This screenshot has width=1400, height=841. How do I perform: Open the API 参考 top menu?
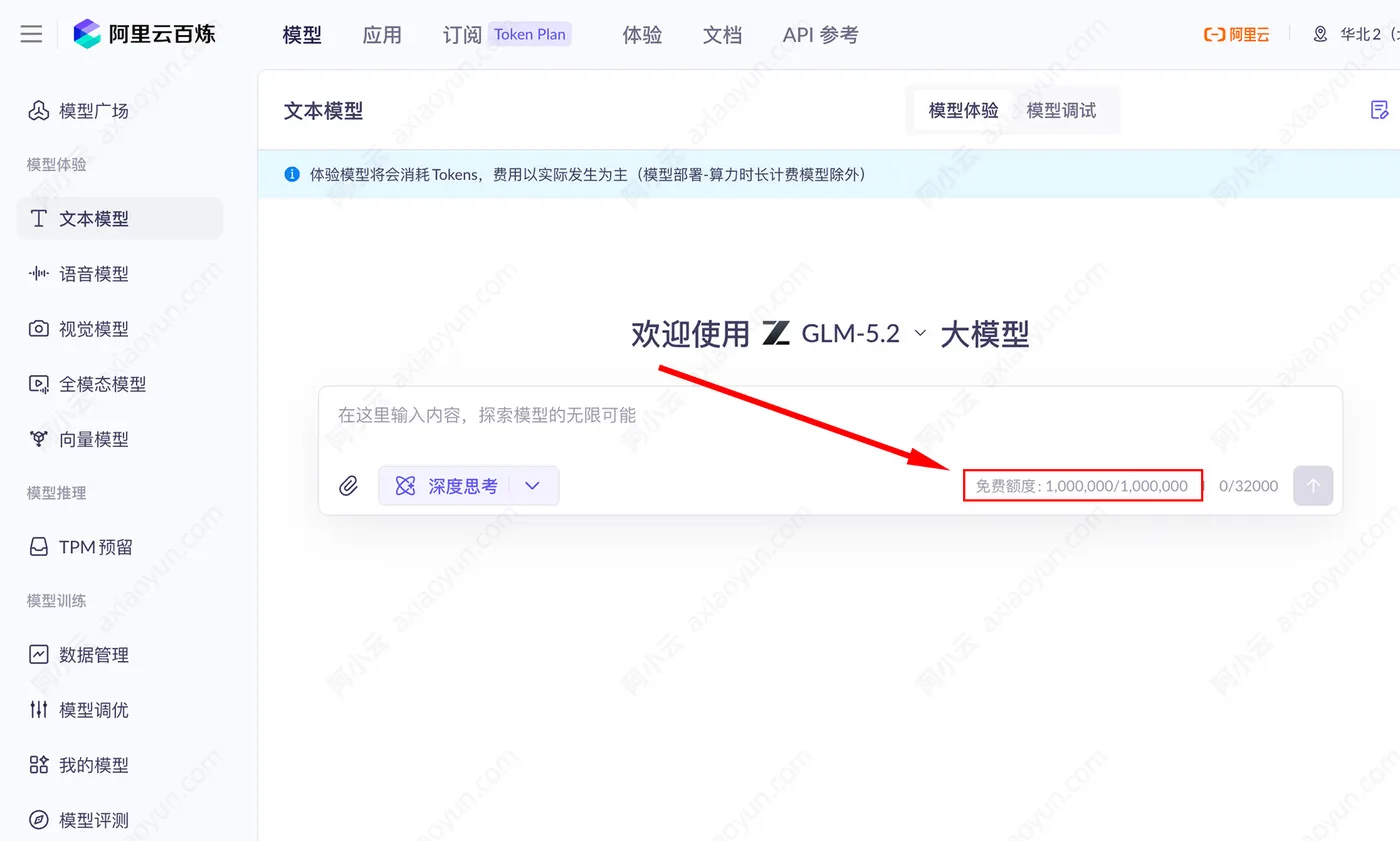(820, 35)
